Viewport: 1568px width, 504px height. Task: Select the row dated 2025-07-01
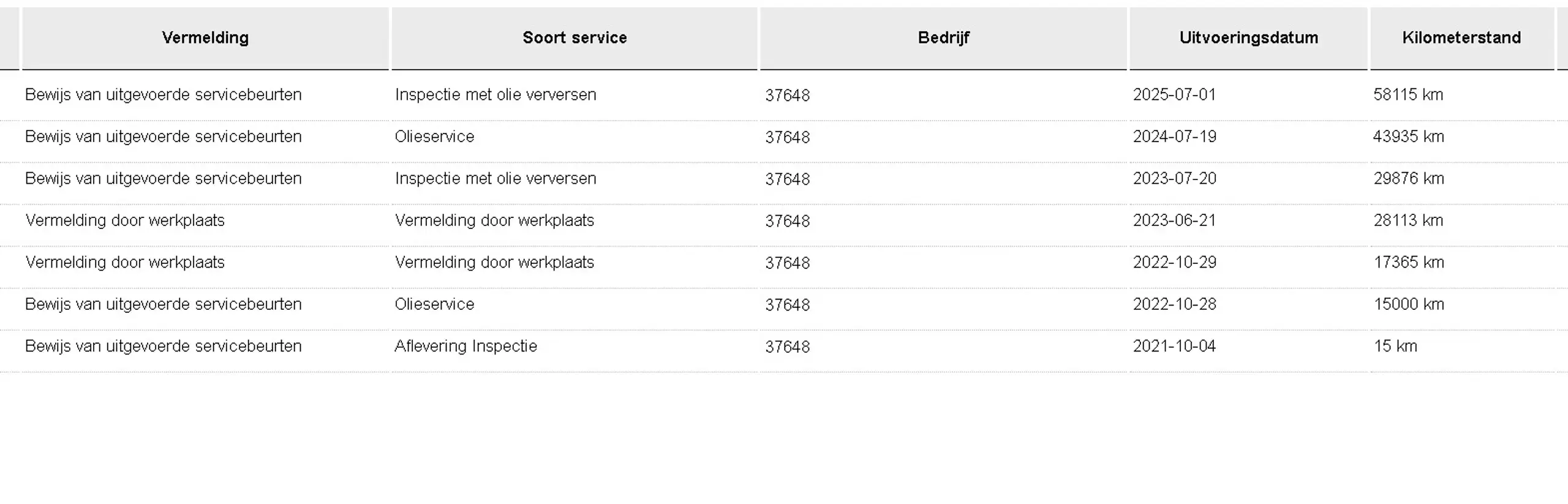click(x=784, y=95)
